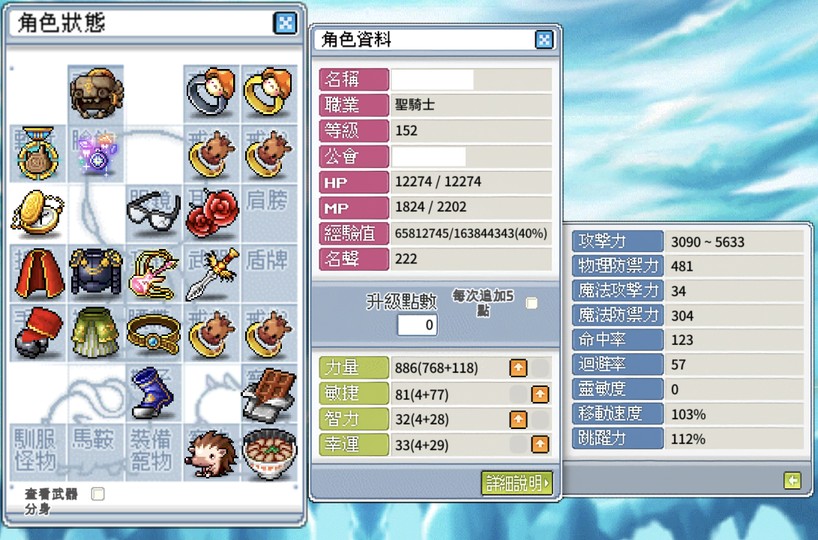Increase 敏捷 with its orange arrow

tap(540, 394)
